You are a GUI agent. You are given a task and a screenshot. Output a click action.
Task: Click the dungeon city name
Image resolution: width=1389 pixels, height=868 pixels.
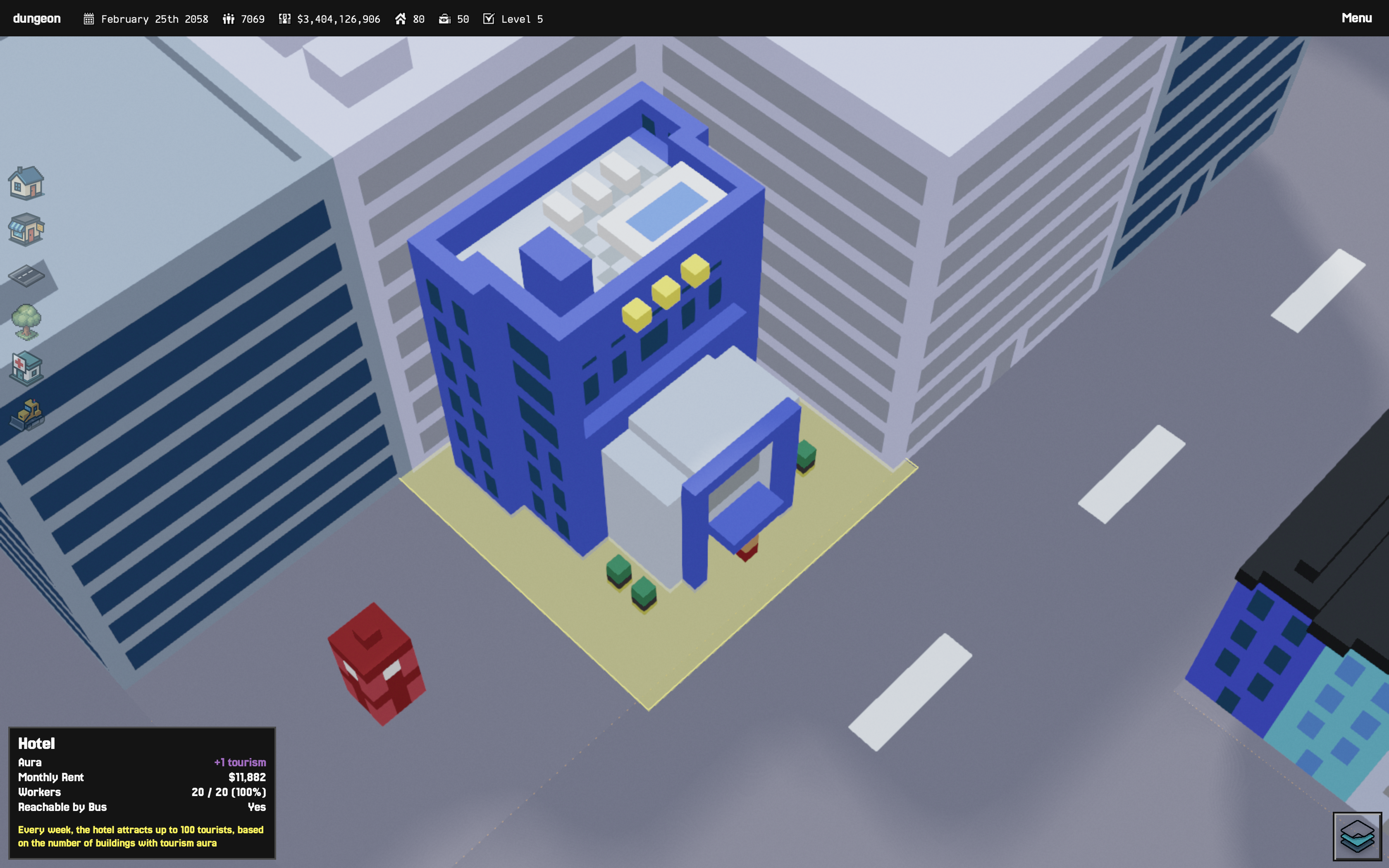(x=37, y=18)
